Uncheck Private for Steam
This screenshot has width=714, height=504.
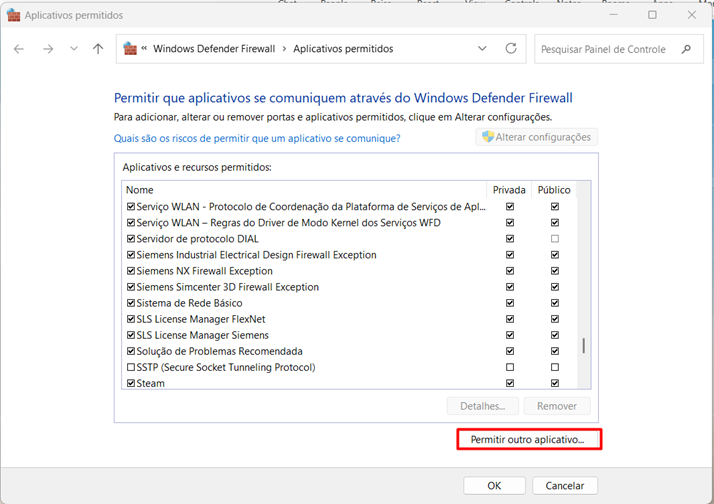point(510,383)
